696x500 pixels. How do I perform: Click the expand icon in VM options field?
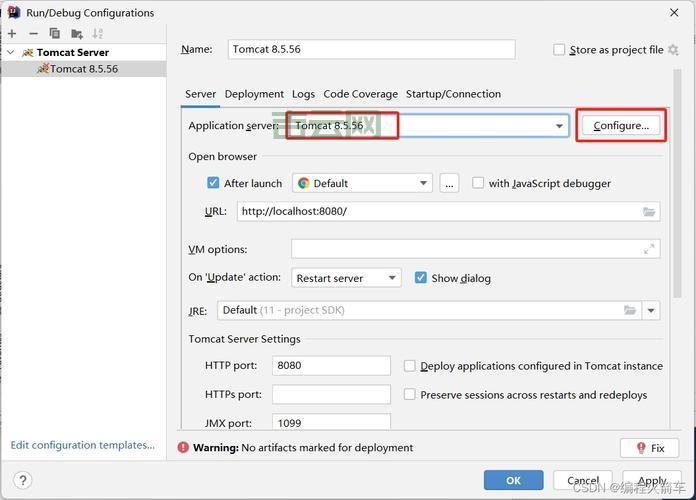(649, 249)
